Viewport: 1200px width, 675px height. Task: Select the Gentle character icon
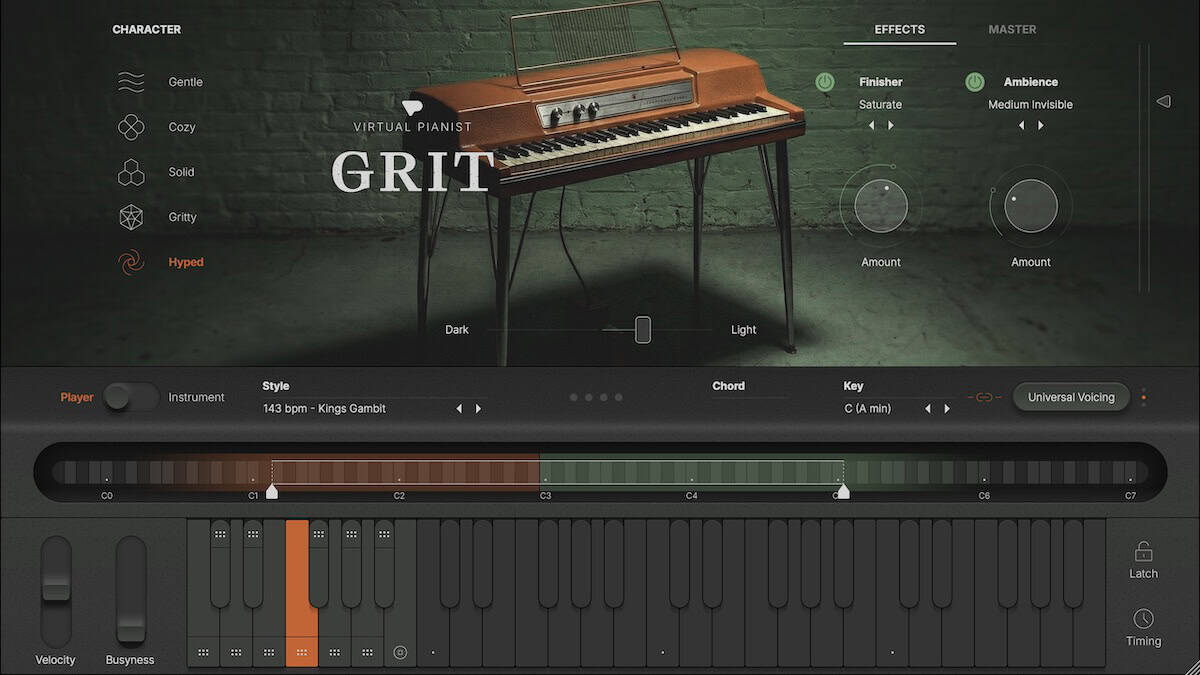pos(131,81)
